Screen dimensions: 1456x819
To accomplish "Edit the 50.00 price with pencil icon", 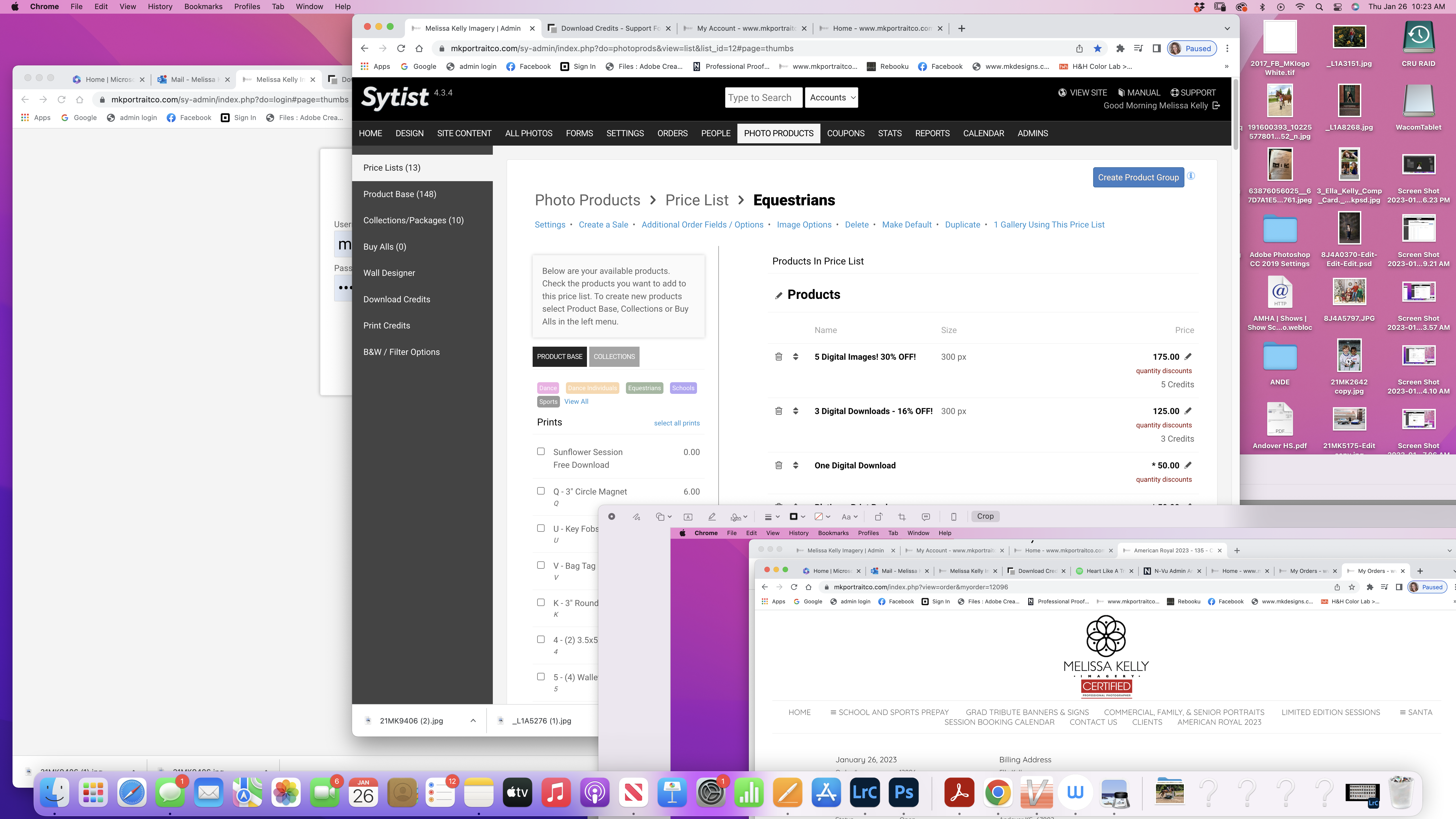I will pos(1188,465).
